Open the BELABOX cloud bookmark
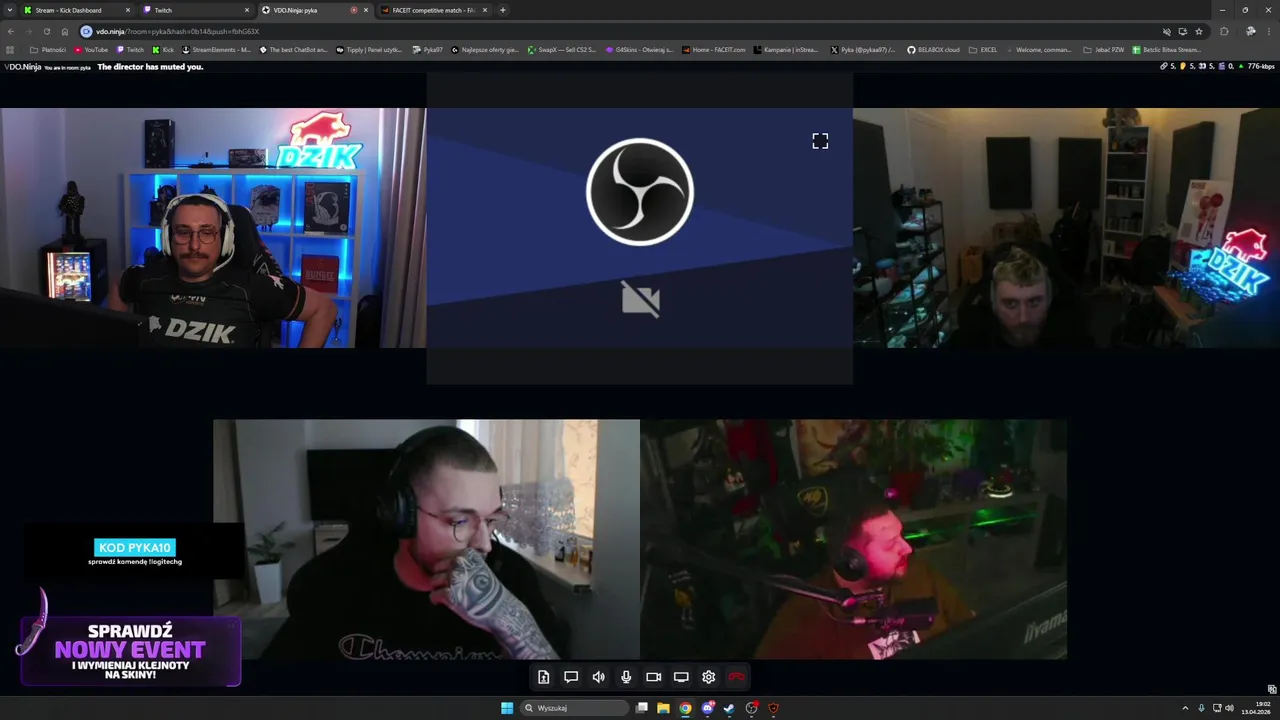 click(x=933, y=49)
